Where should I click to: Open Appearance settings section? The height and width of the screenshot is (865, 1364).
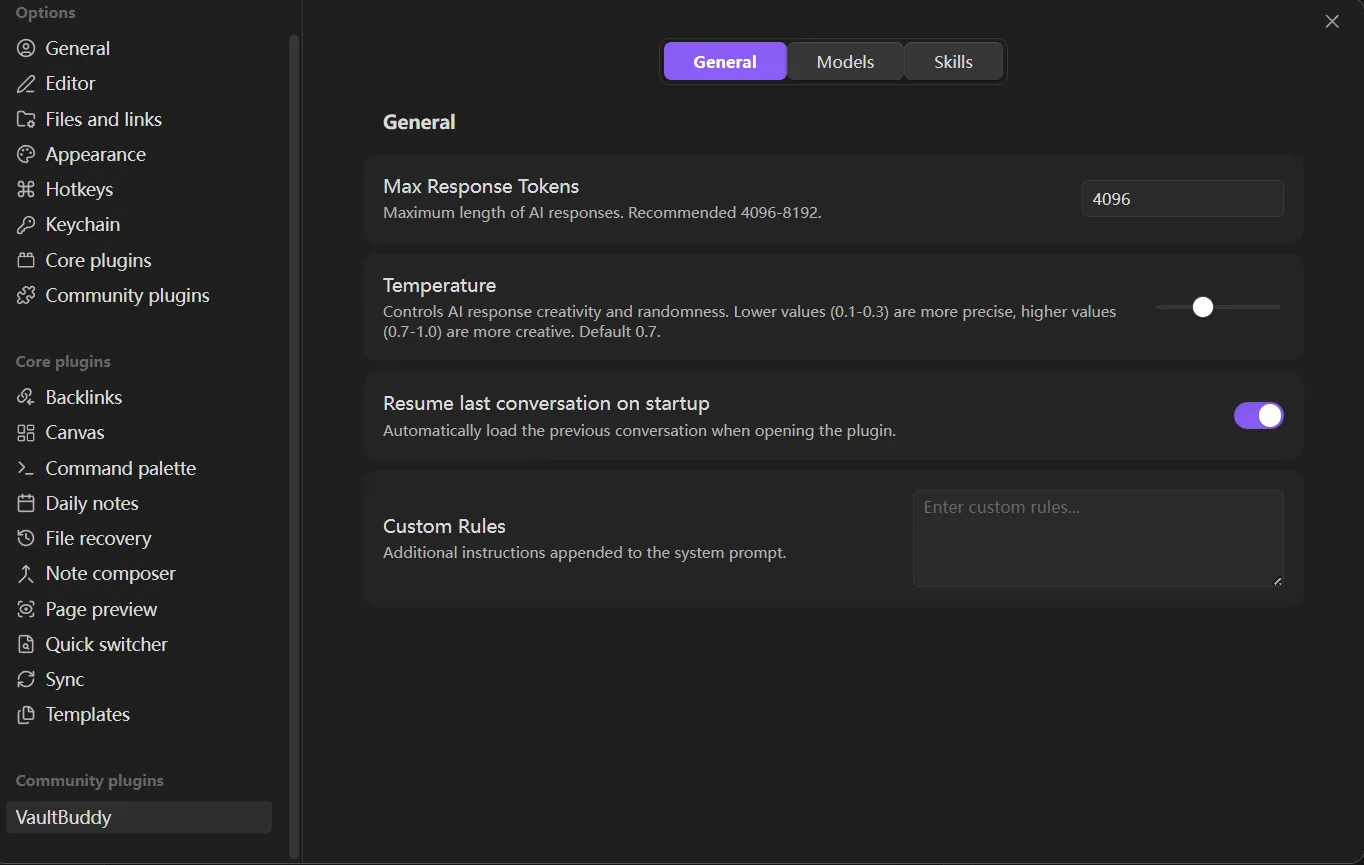(x=138, y=154)
